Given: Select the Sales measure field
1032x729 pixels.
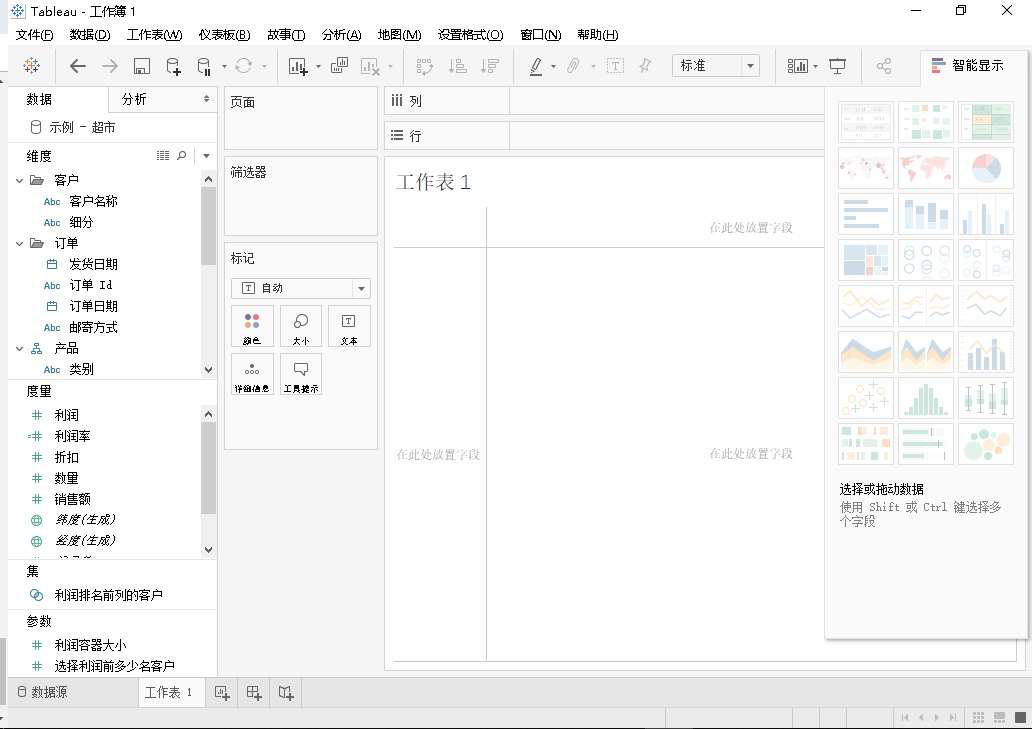Looking at the screenshot, I should coord(72,499).
